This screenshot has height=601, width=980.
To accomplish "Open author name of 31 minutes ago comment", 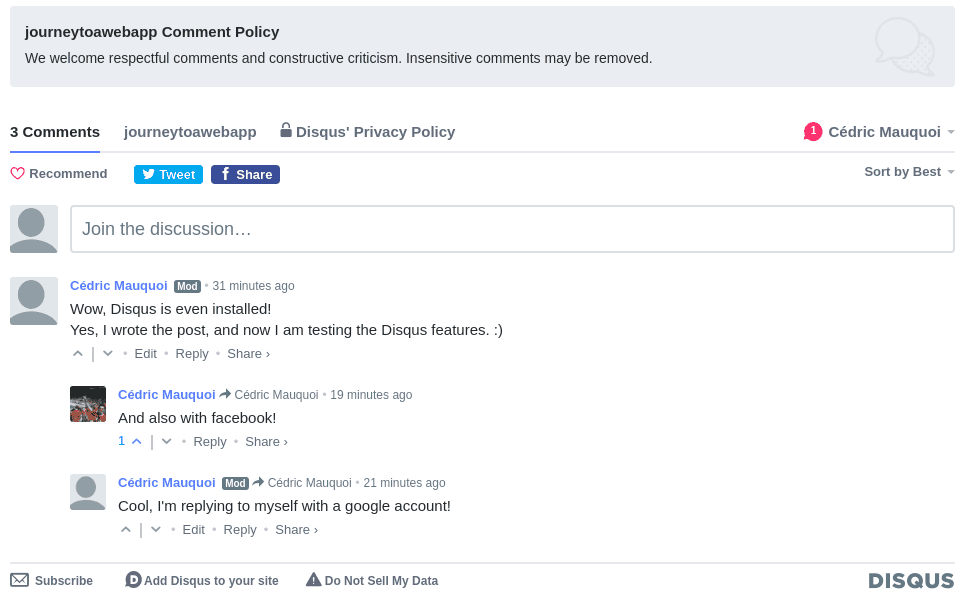I will (x=119, y=286).
